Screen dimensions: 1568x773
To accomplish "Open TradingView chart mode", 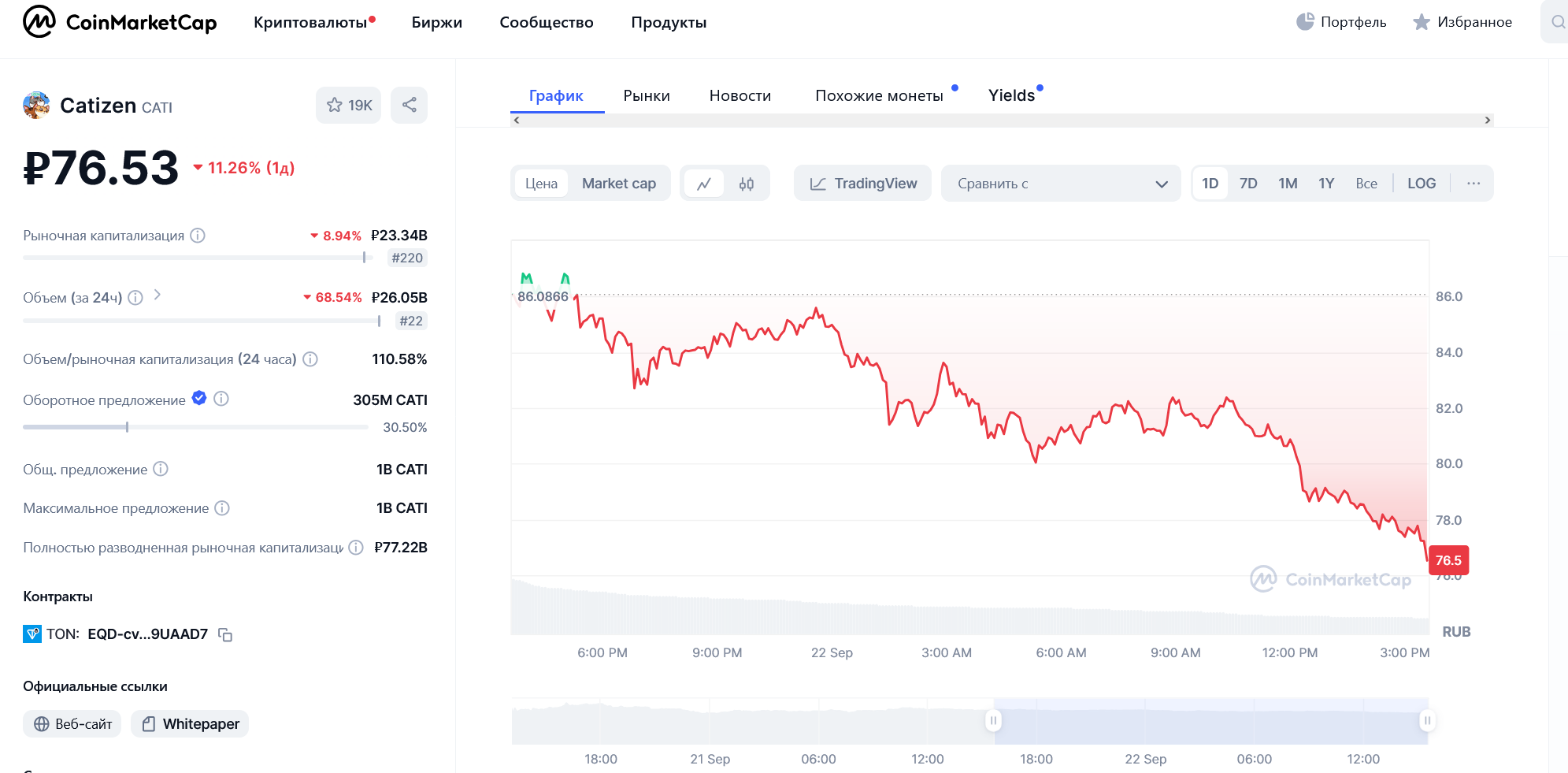I will click(863, 184).
